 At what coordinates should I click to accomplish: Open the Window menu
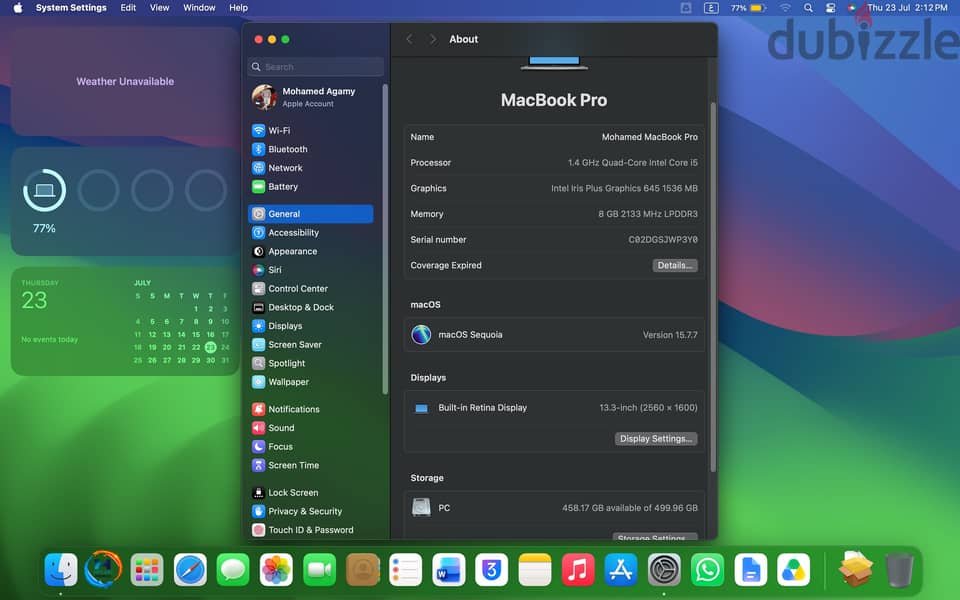point(199,8)
